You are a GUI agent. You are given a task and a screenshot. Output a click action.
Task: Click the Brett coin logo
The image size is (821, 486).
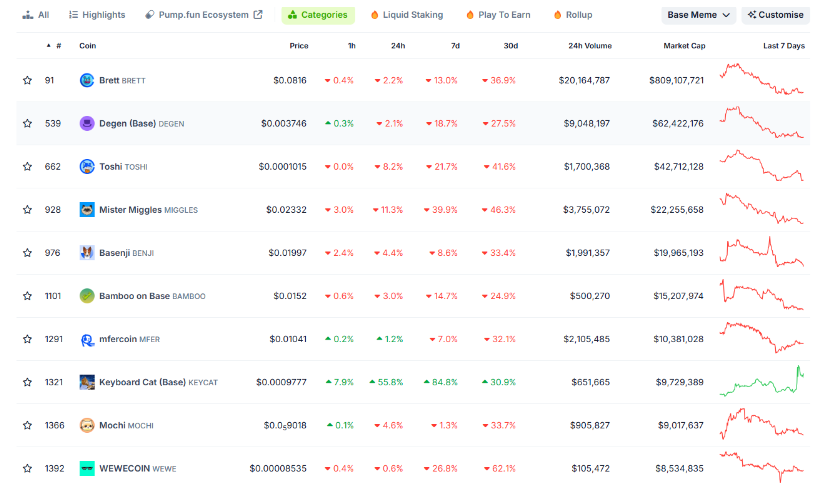tap(87, 80)
